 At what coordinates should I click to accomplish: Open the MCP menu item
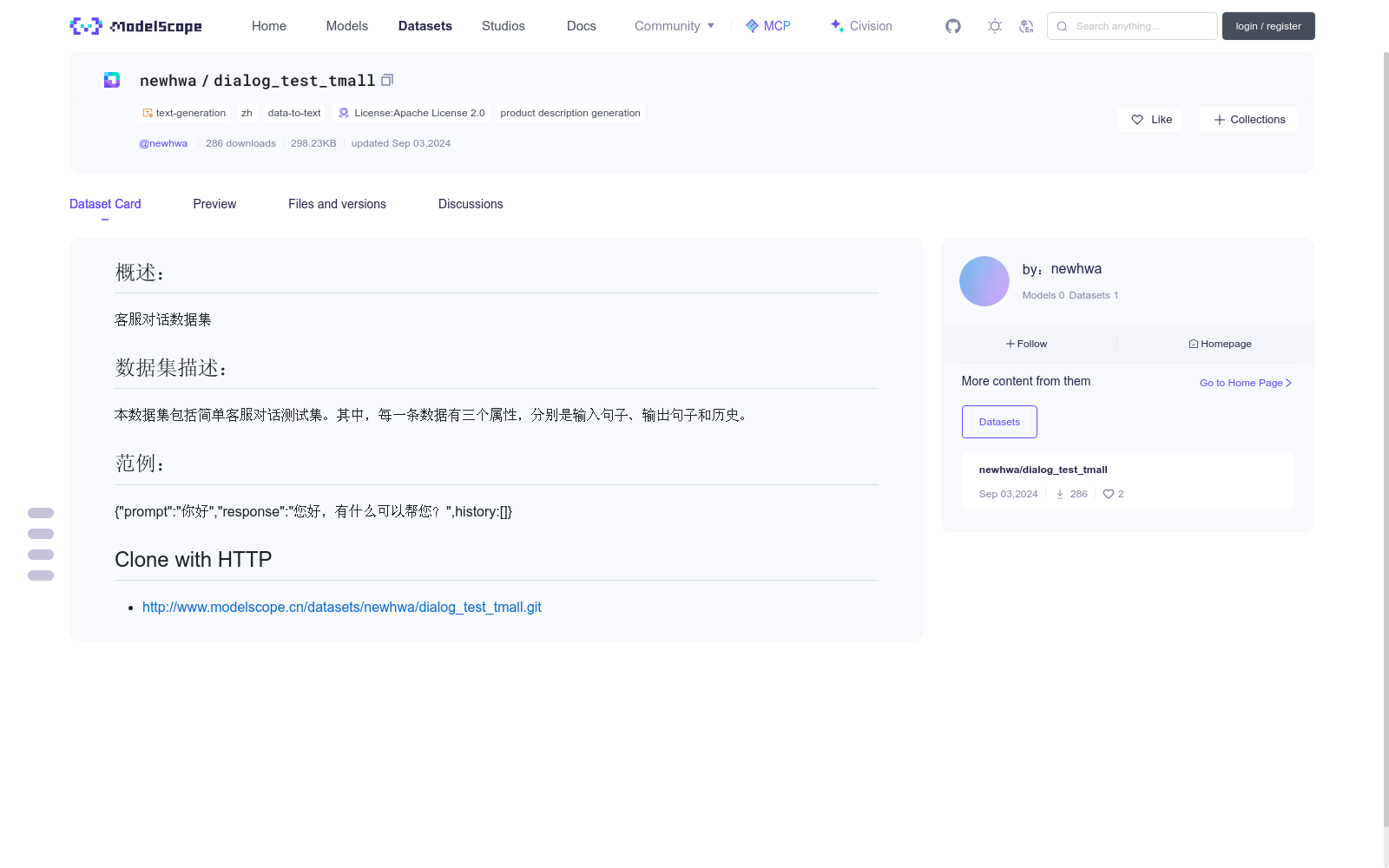(x=768, y=26)
